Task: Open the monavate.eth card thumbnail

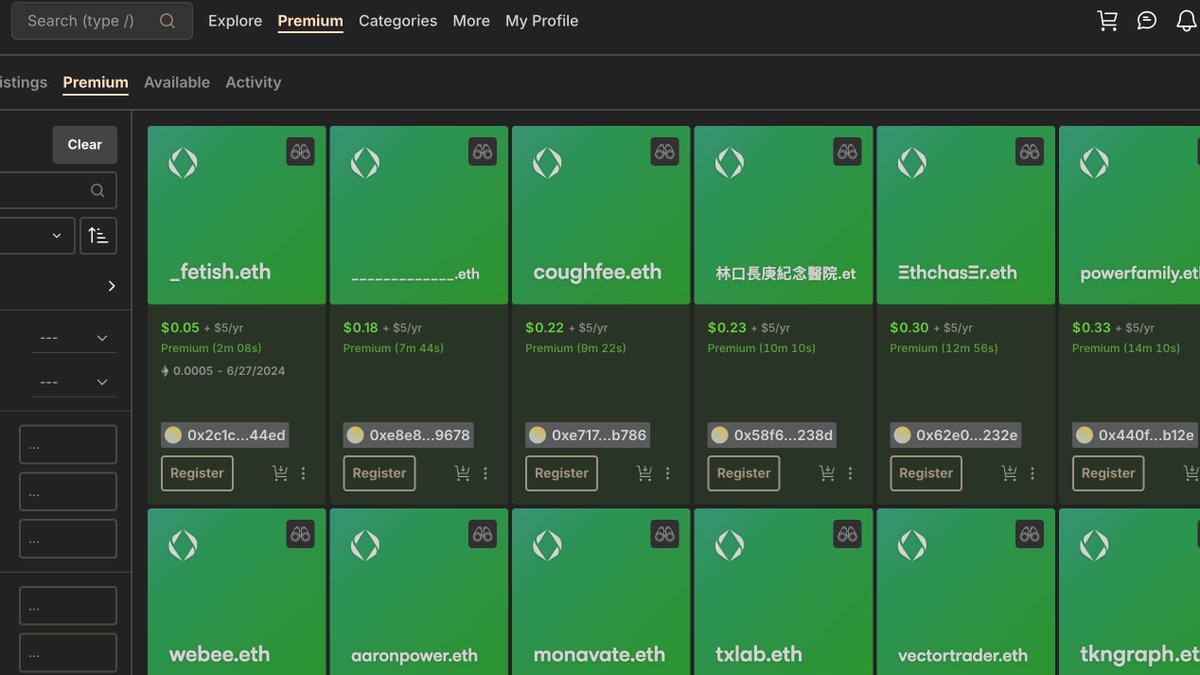Action: [601, 591]
